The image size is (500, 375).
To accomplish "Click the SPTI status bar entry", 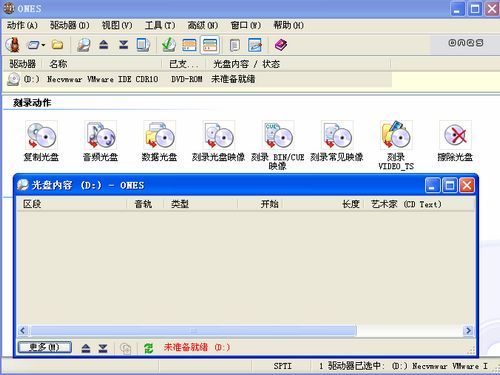I will [282, 366].
